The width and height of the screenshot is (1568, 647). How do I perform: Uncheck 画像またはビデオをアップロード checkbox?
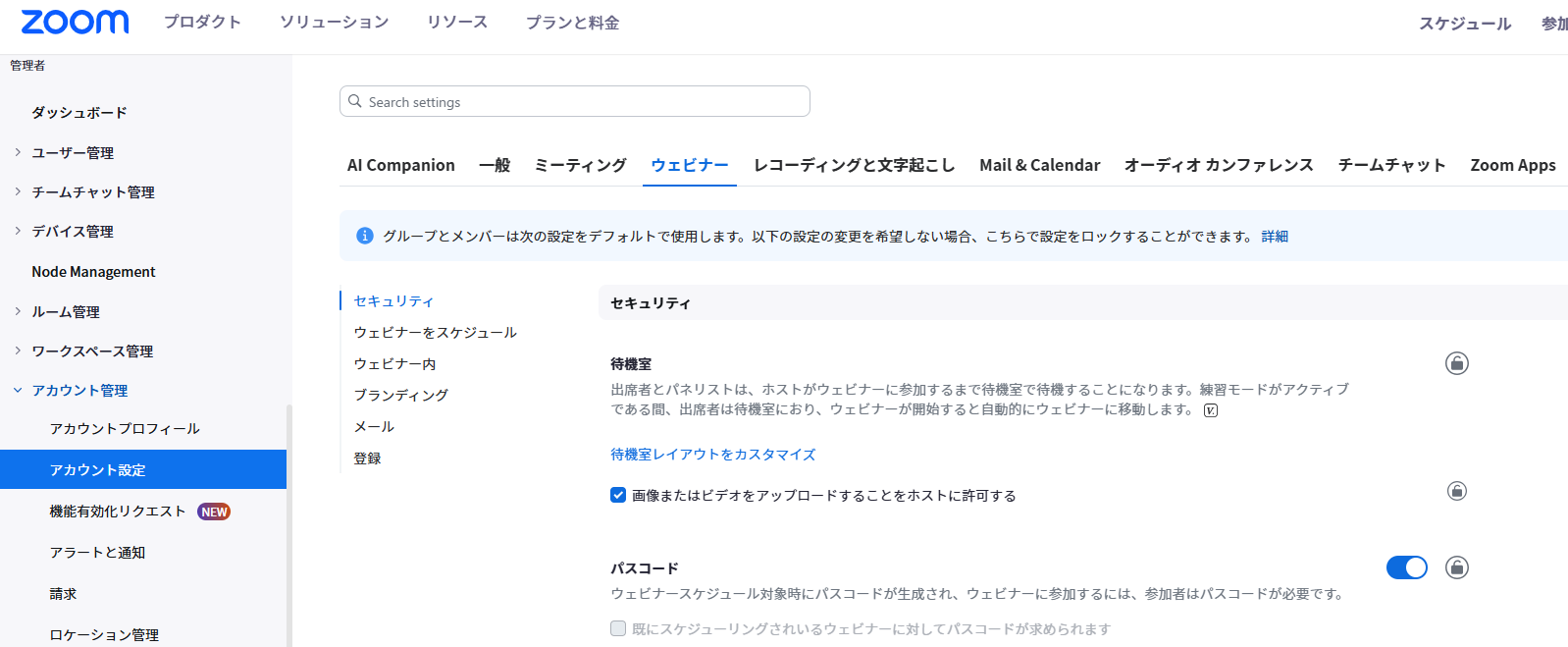click(618, 495)
